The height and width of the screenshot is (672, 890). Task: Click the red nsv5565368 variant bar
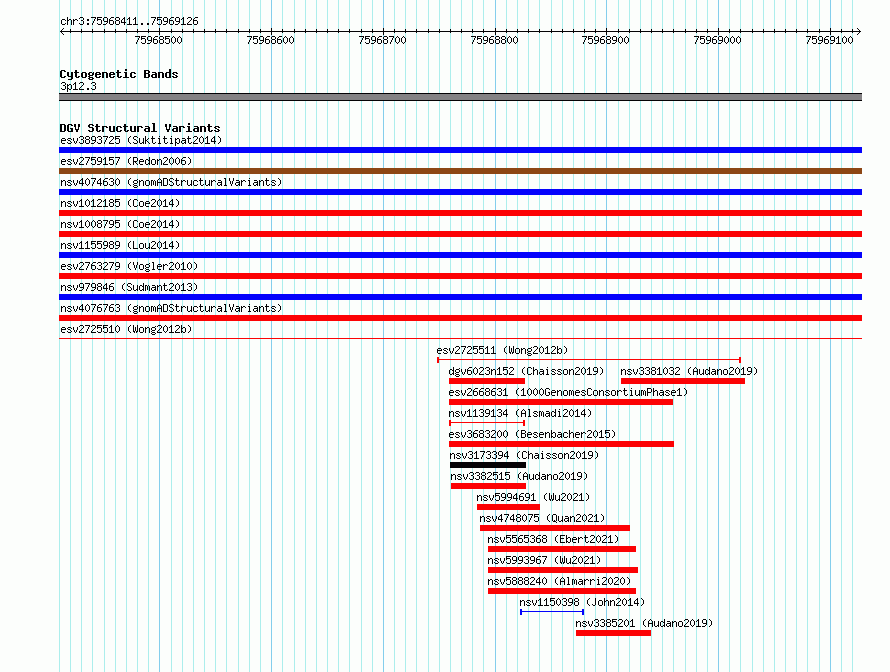click(562, 549)
